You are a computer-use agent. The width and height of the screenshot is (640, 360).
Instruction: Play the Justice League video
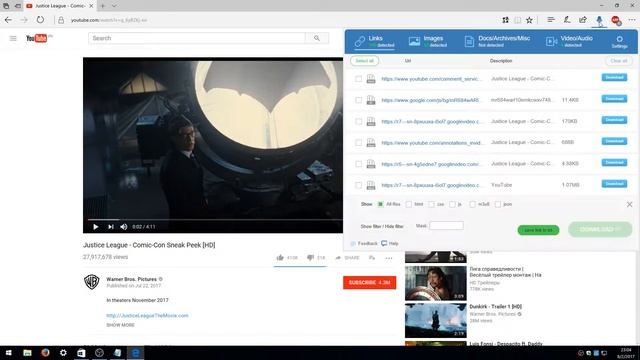click(96, 227)
